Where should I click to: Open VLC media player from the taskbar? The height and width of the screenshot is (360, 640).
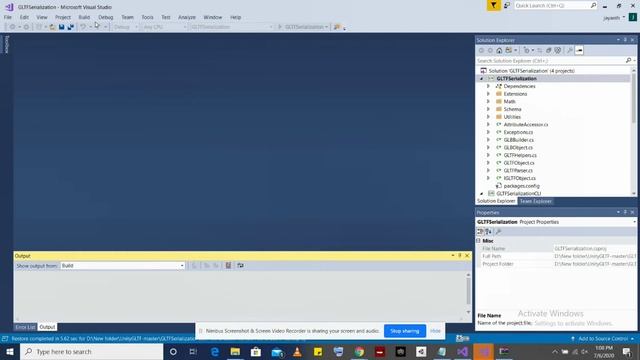coord(297,351)
